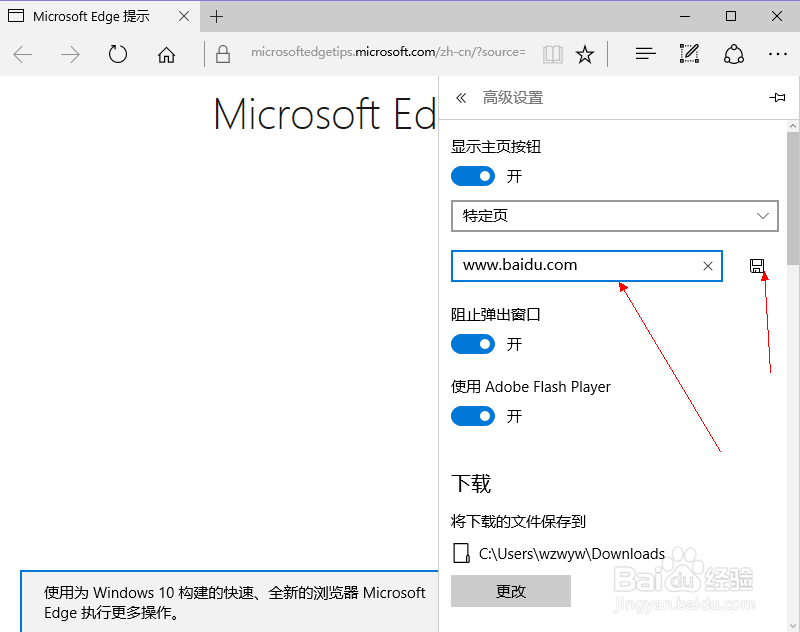Screen dimensions: 800x632
Task: View site info via lock icon
Action: coord(222,54)
